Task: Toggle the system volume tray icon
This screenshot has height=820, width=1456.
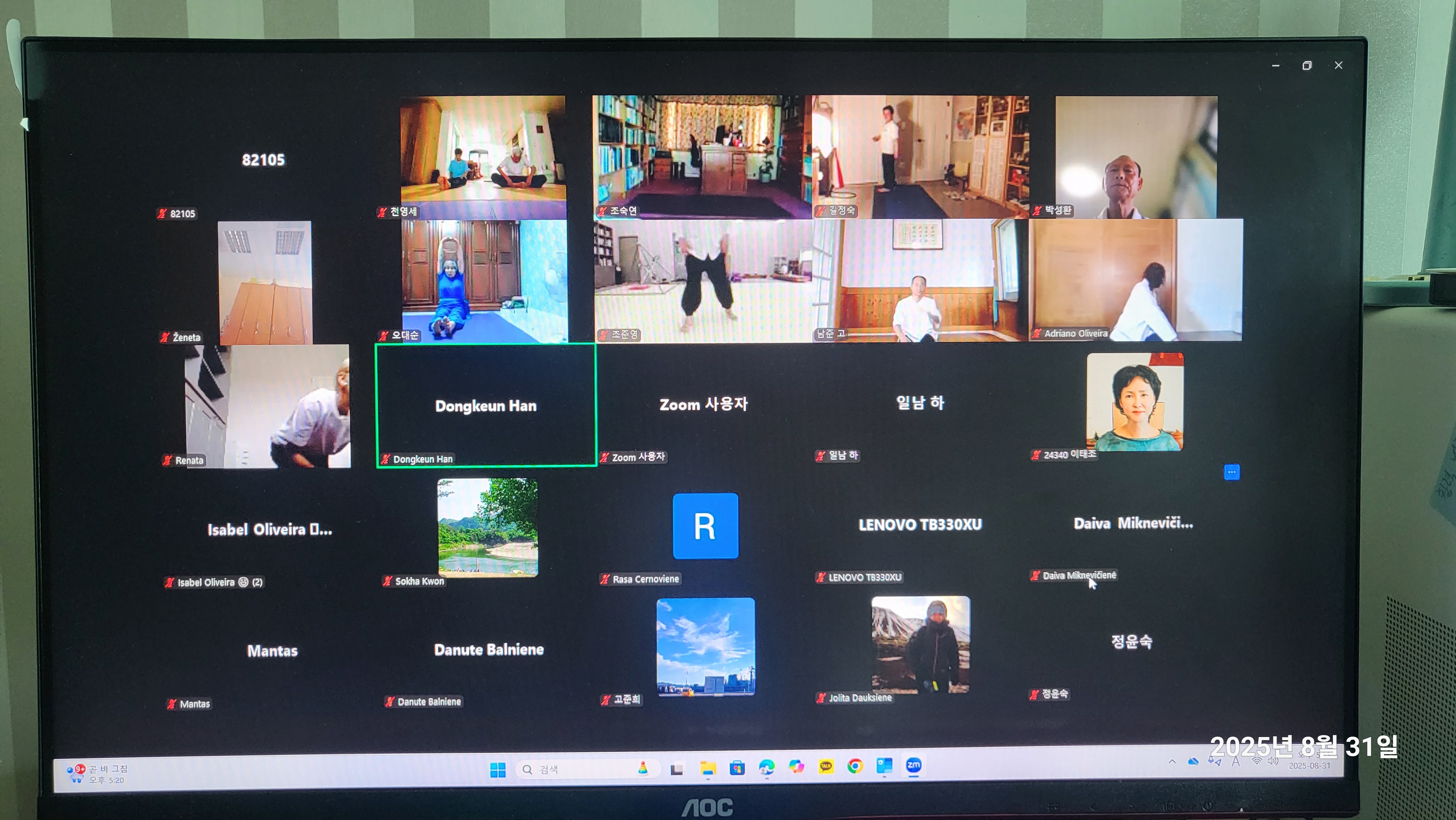Action: click(x=1273, y=761)
